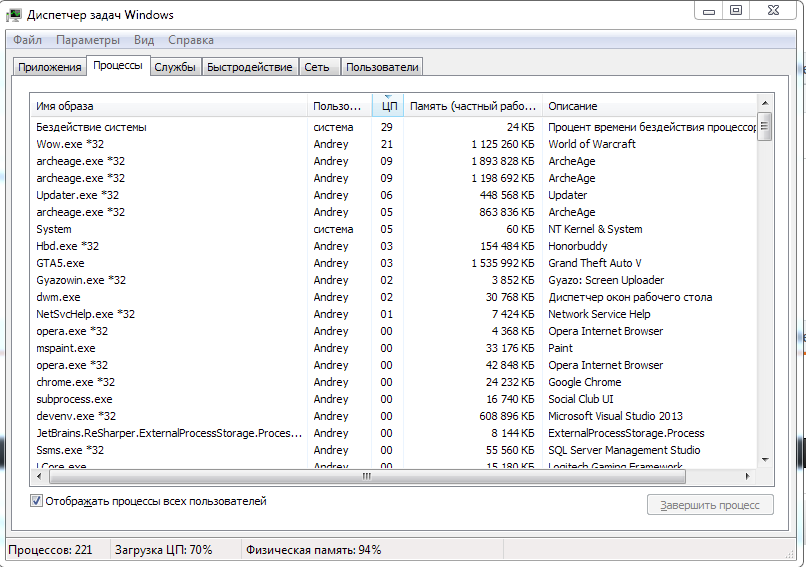Viewport: 806px width, 567px height.
Task: Select the devenv.exe *32 process
Action: point(394,415)
